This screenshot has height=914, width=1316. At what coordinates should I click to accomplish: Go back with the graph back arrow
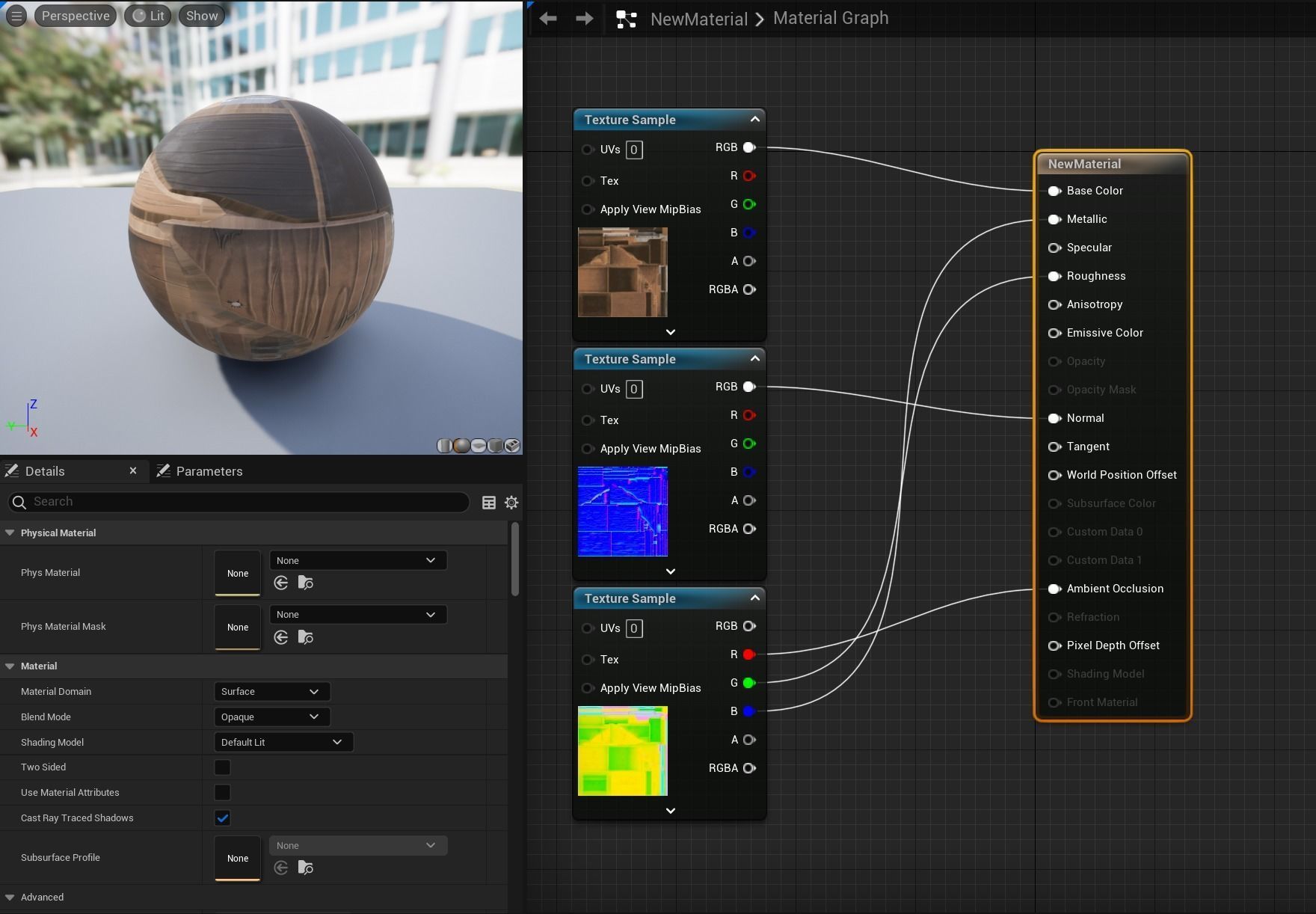pos(548,19)
